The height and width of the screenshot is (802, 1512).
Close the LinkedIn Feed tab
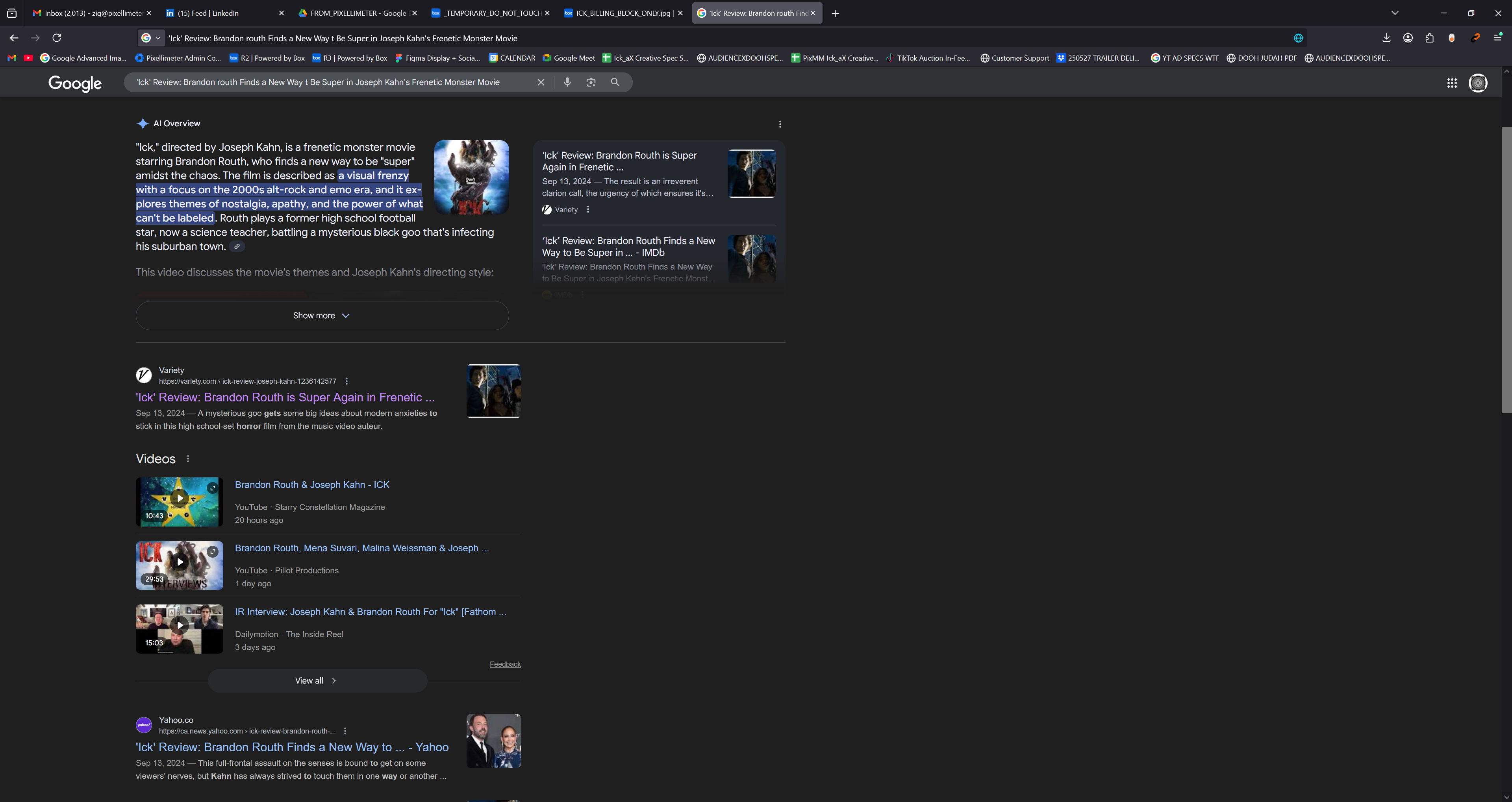click(x=281, y=13)
